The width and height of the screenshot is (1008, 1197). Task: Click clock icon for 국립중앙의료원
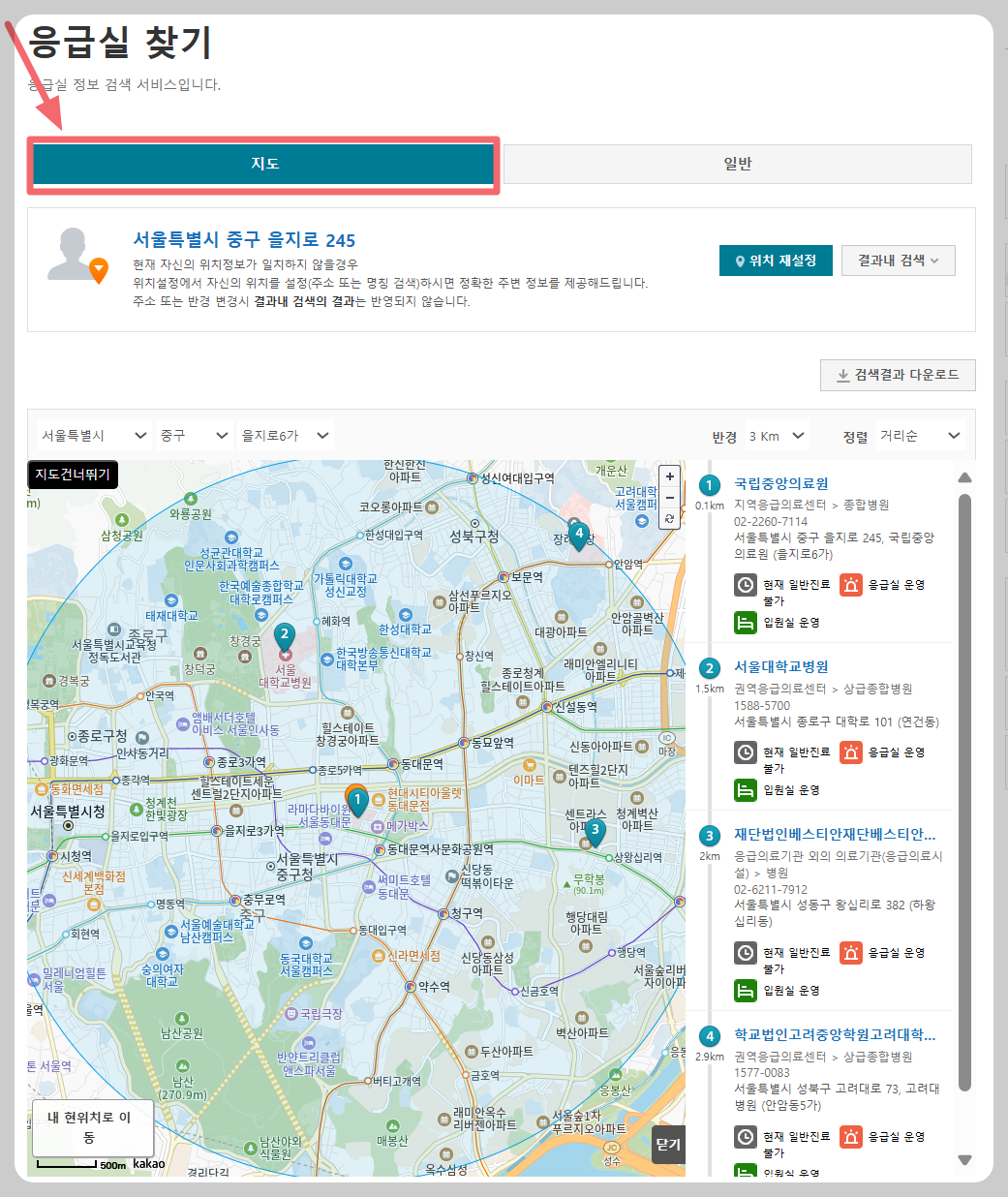(745, 585)
